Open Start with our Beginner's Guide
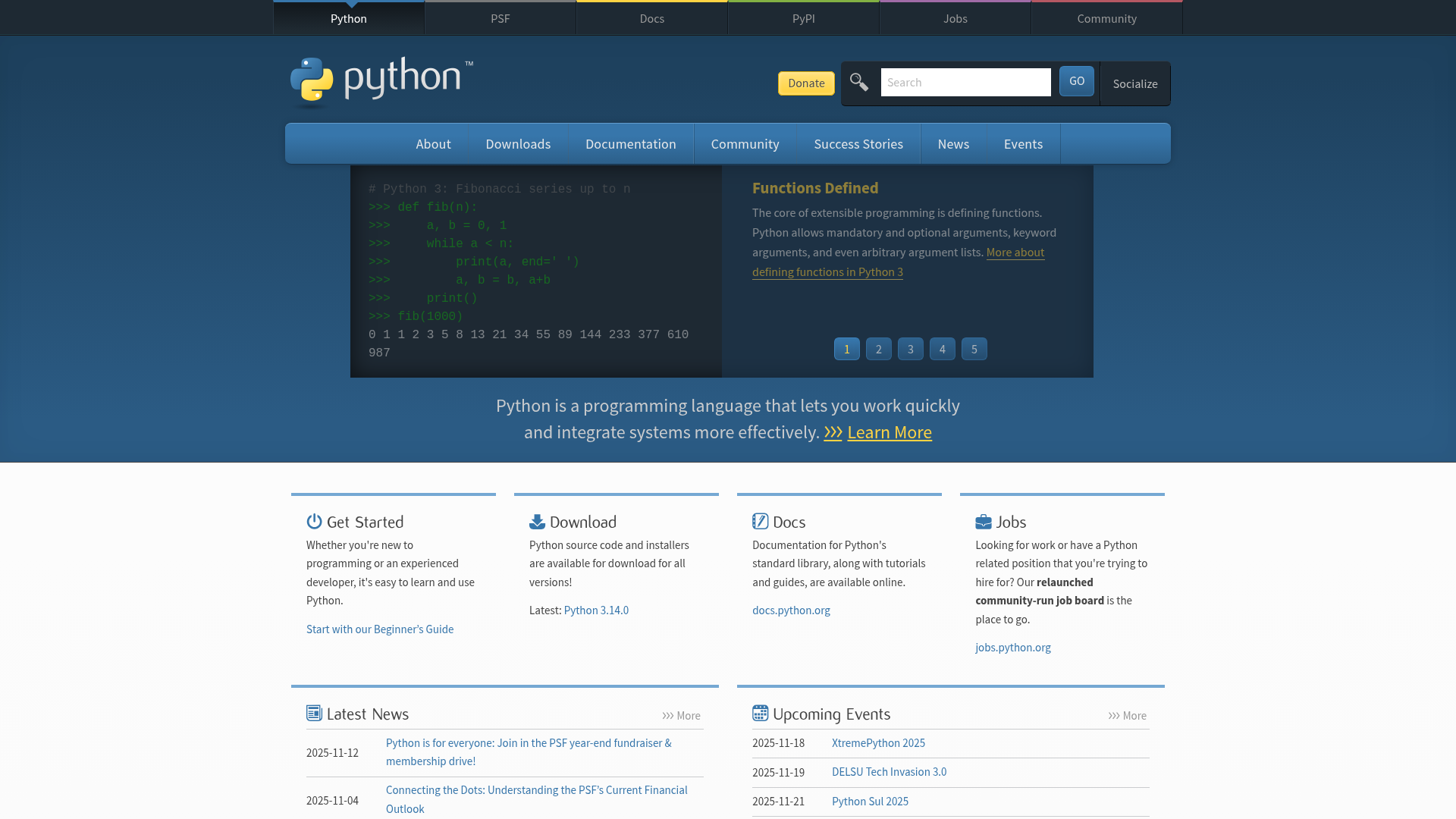1456x819 pixels. (x=379, y=629)
